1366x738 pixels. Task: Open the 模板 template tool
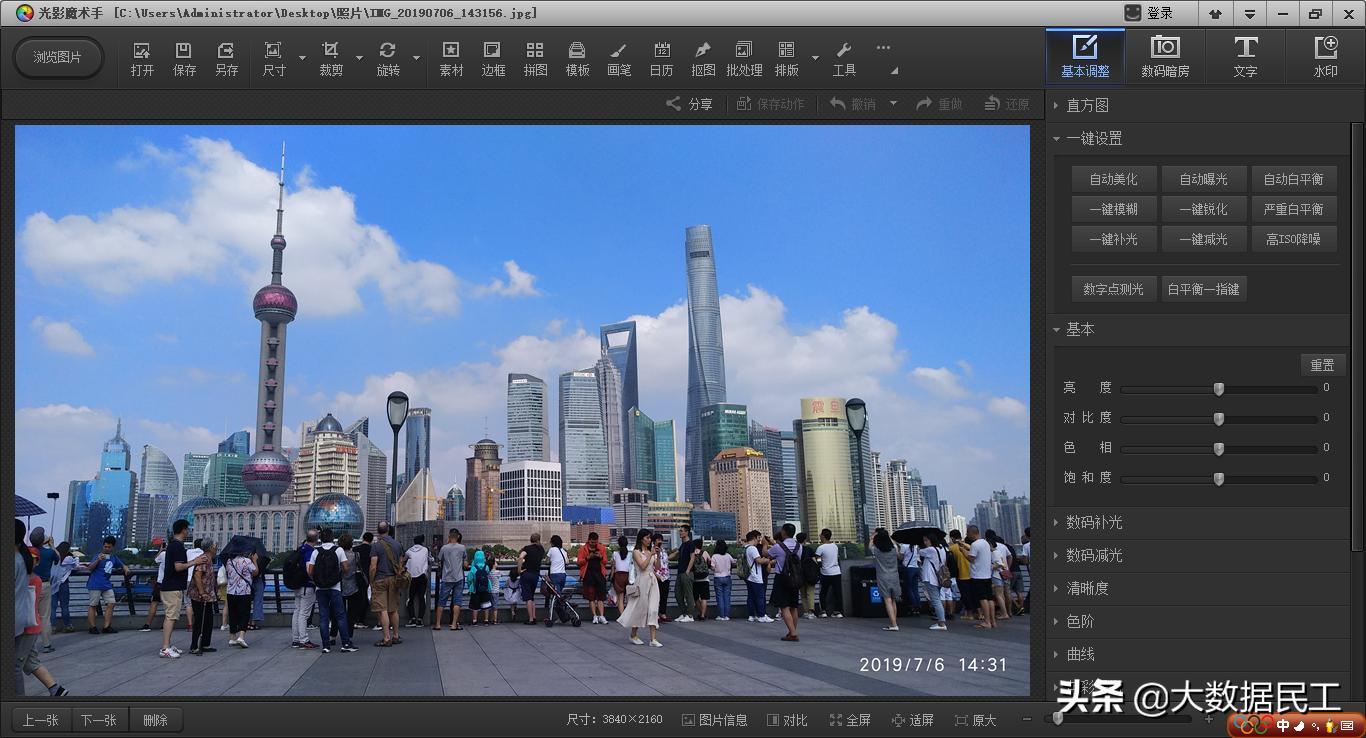click(x=577, y=57)
